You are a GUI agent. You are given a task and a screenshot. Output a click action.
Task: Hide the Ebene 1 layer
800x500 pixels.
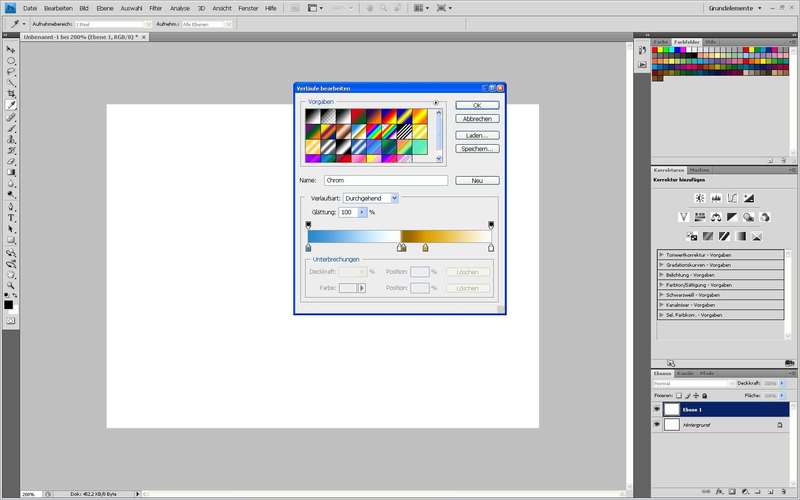657,409
